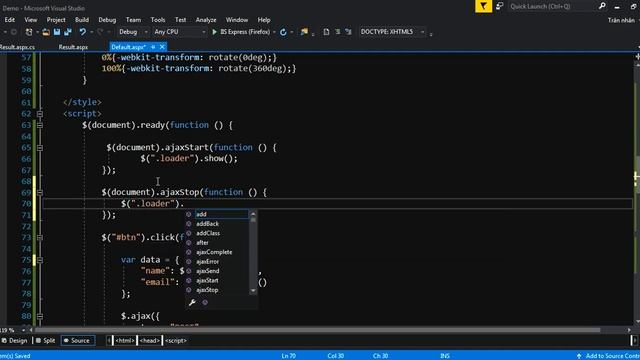Open the DOCTYPE: XHTML5 dropdown
The height and width of the screenshot is (360, 640).
392,32
